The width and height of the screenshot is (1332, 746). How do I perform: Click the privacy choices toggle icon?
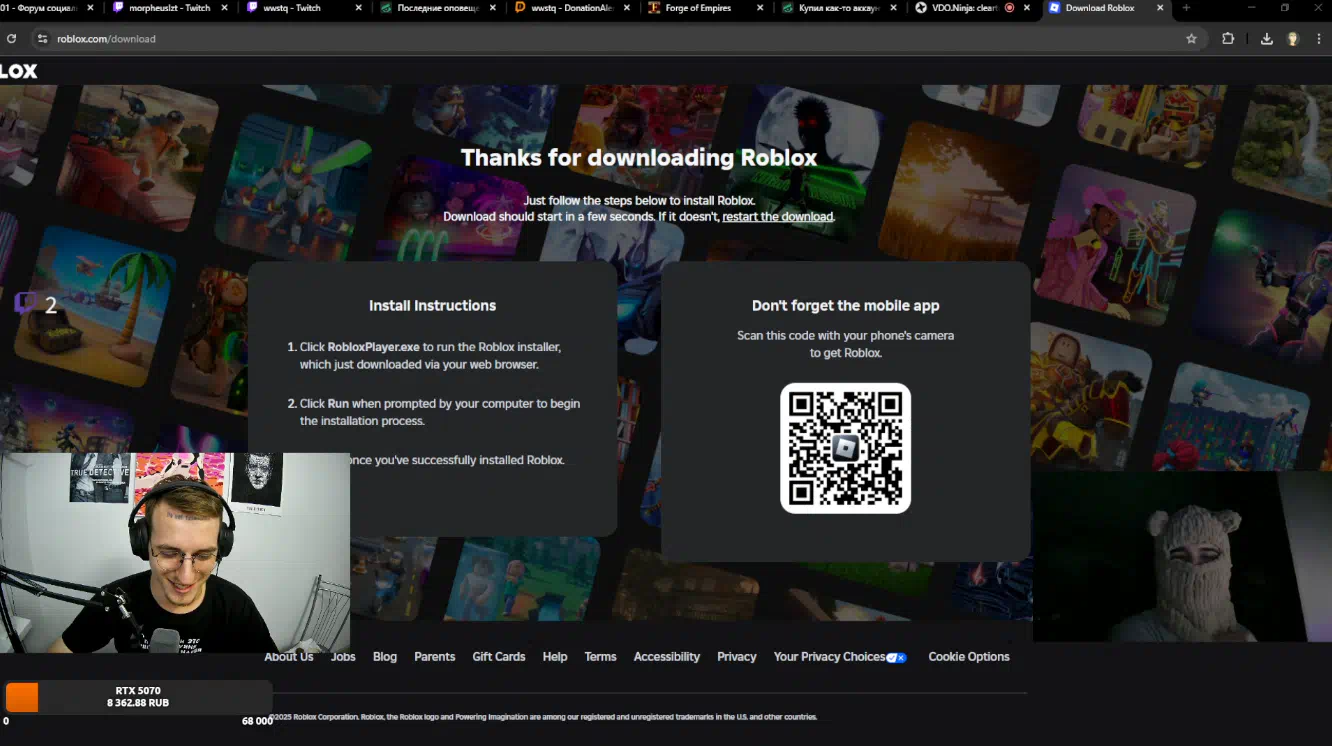click(897, 658)
